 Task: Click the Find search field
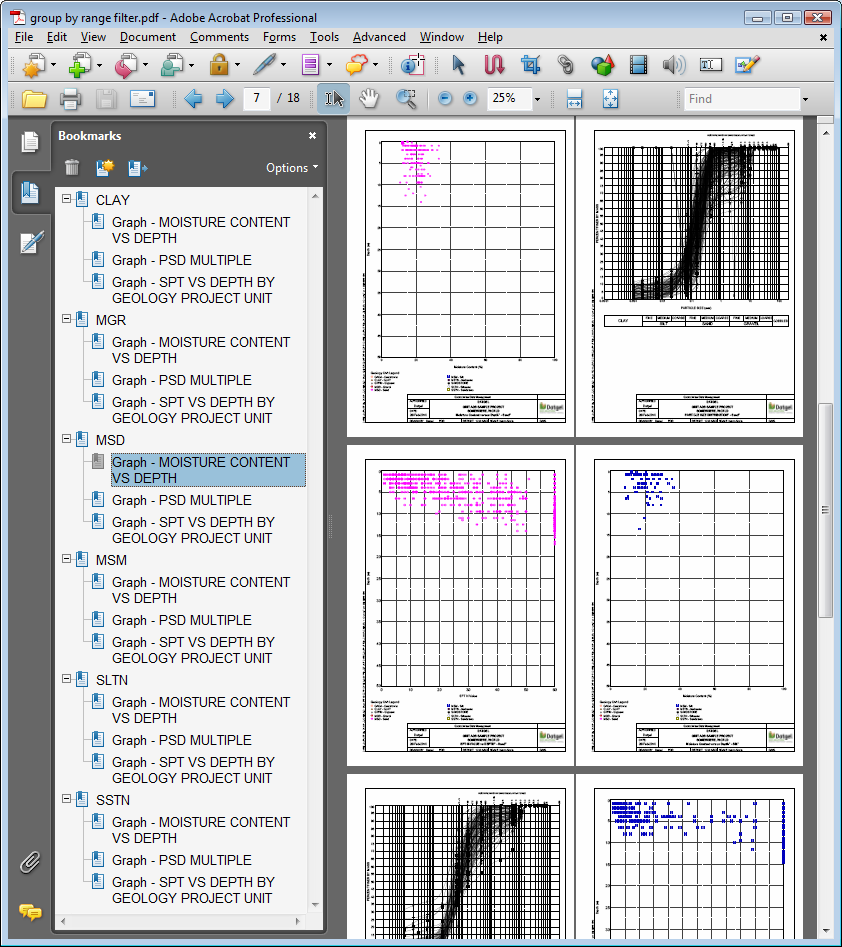tap(740, 99)
